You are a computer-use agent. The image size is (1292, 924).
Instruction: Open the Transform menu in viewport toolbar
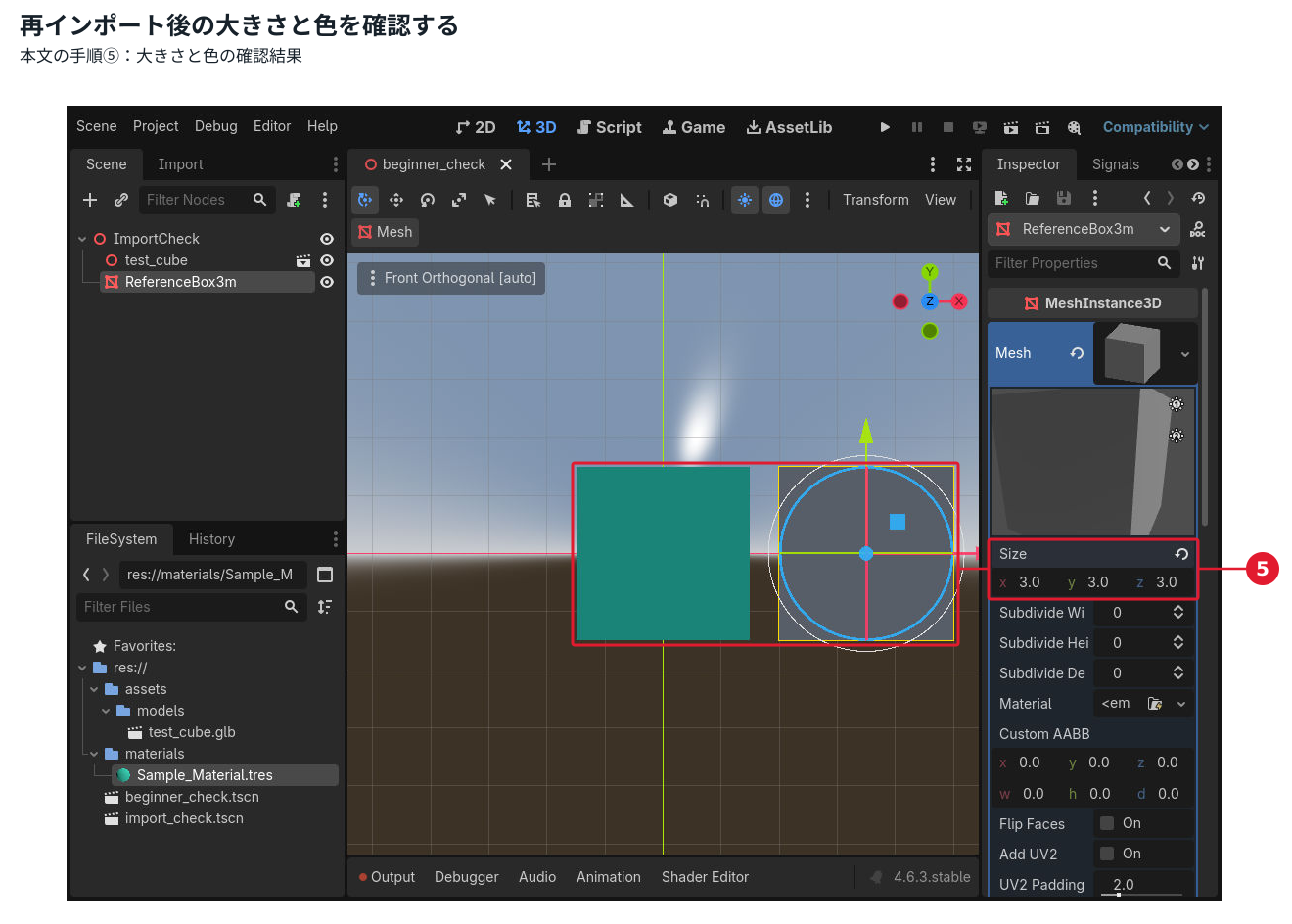click(x=876, y=200)
